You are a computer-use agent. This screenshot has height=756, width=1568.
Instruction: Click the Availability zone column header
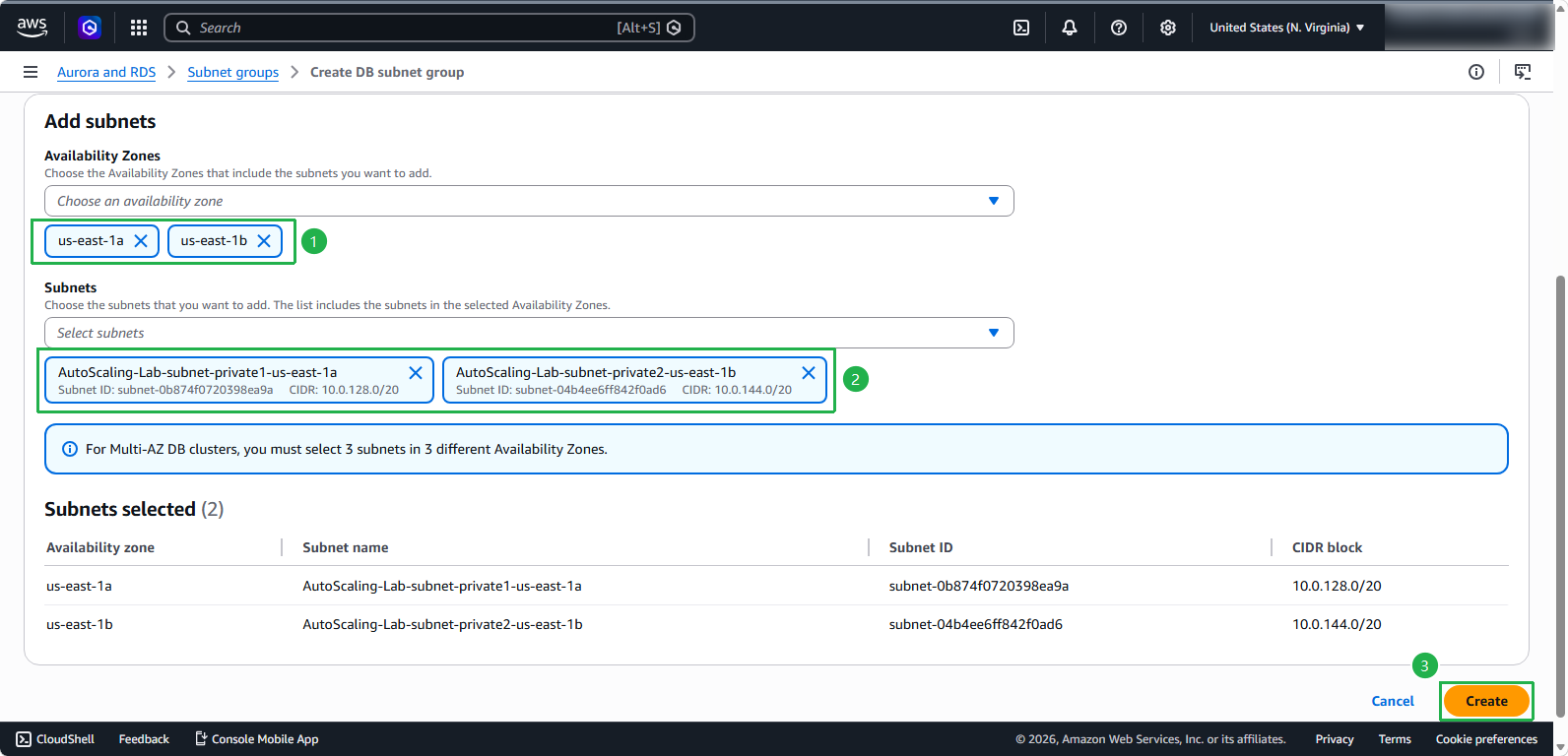tap(100, 547)
